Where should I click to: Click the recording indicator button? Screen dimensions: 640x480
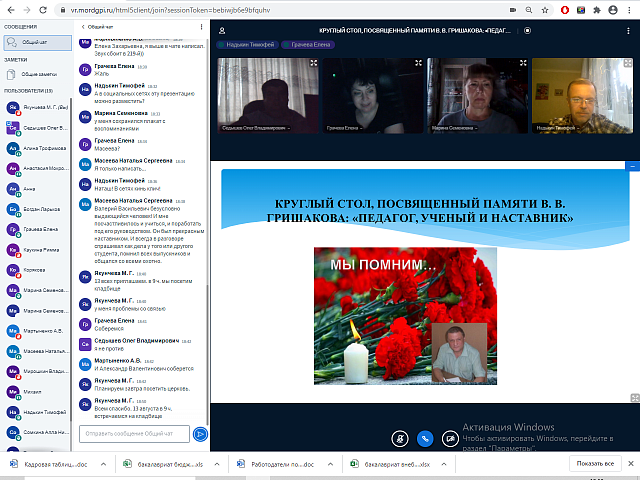[527, 31]
